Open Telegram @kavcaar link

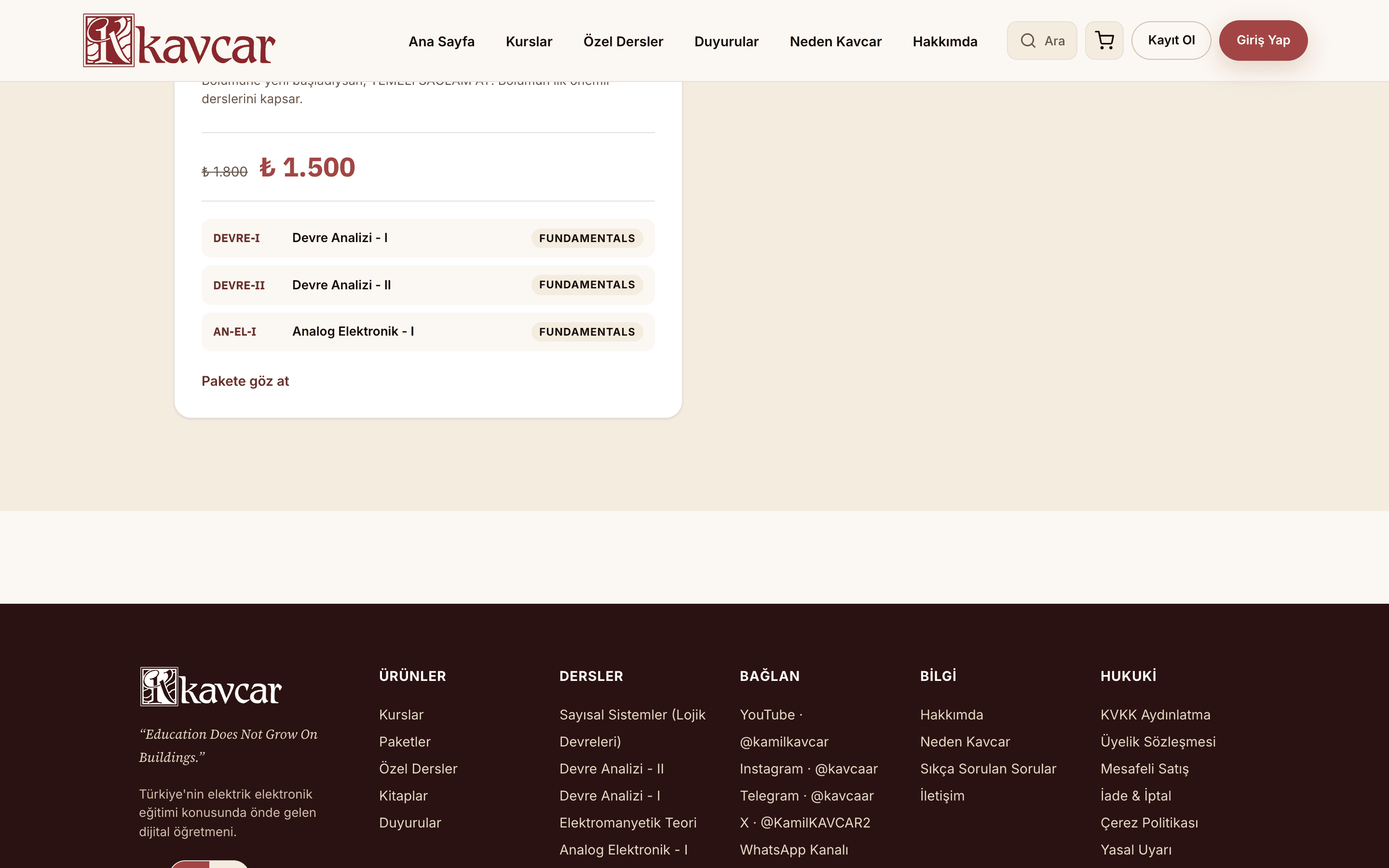(806, 796)
